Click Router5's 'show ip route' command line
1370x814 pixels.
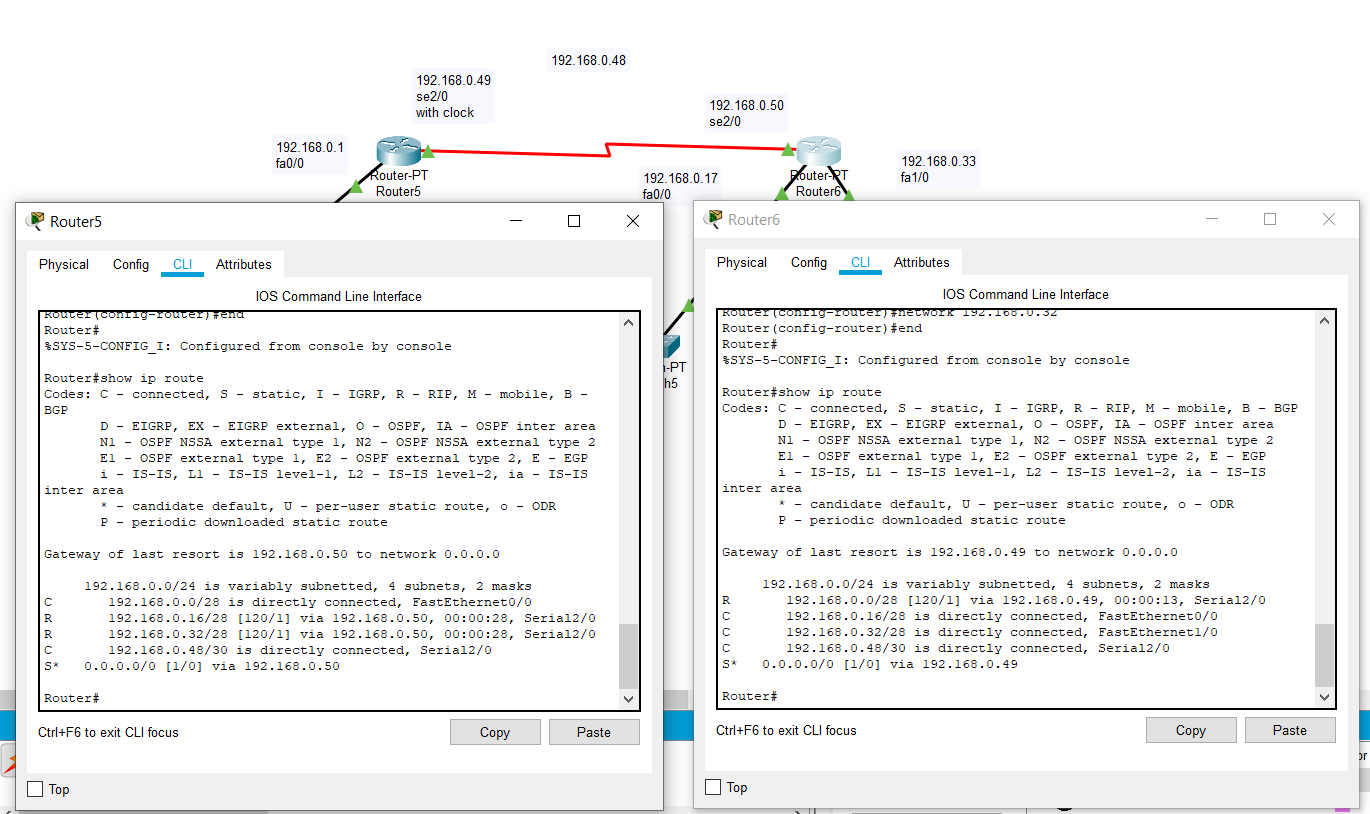pos(124,378)
